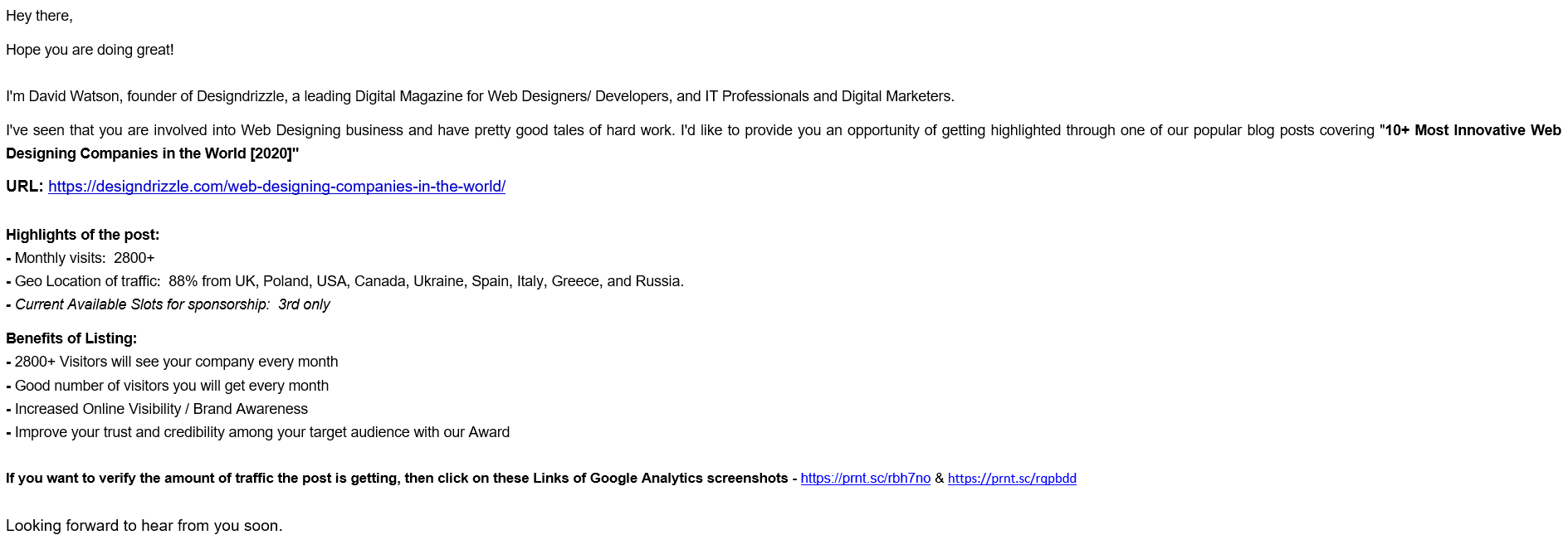The width and height of the screenshot is (1568, 535).
Task: Click the 'Monthly visits: 2800+' line
Action: tap(80, 258)
